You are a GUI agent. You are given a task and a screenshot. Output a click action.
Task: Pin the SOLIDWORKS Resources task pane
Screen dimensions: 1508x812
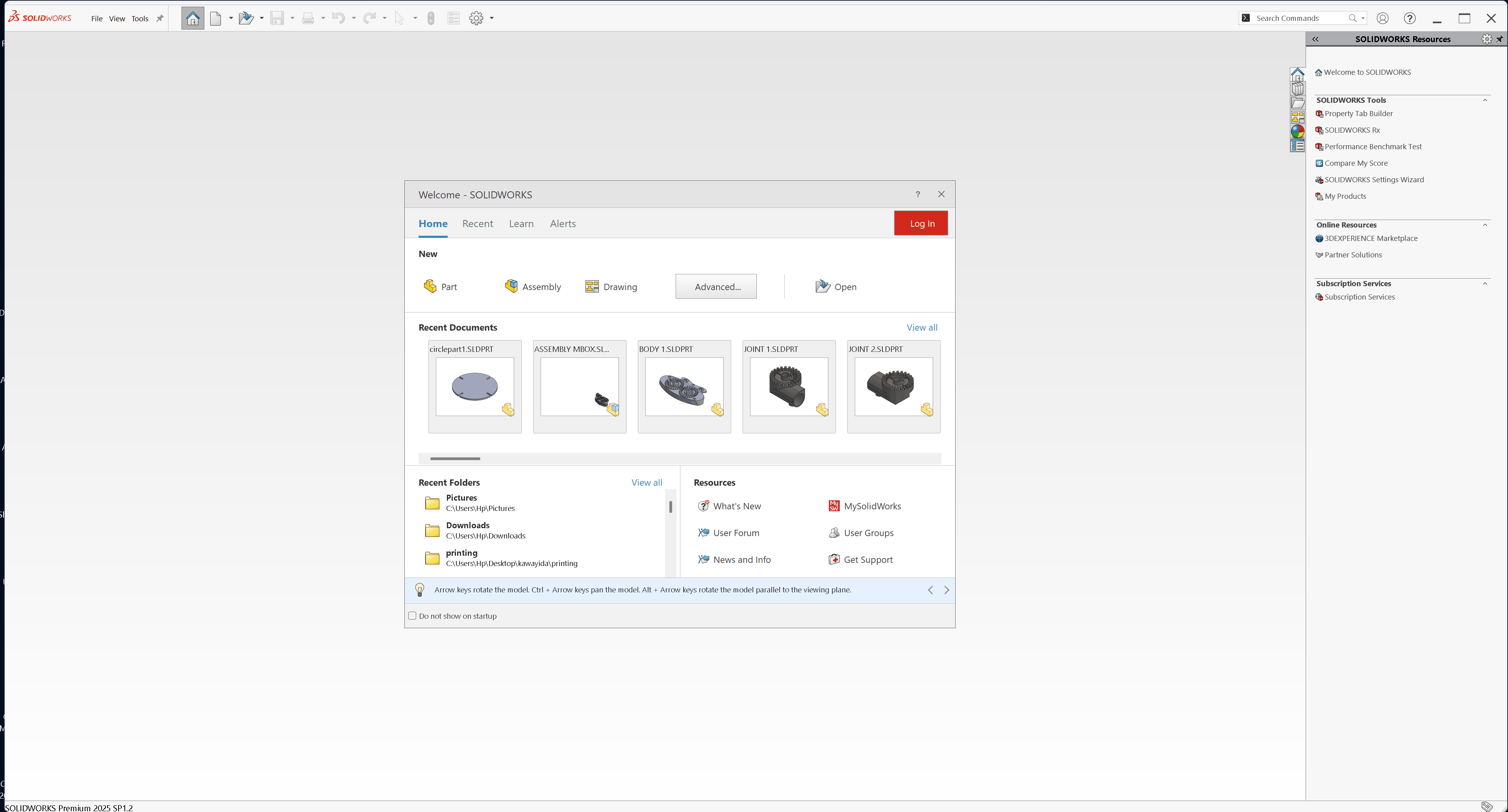coord(1499,39)
